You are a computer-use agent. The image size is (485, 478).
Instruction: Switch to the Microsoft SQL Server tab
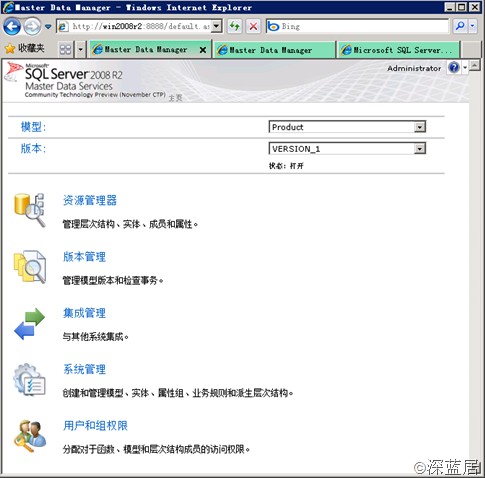pyautogui.click(x=399, y=50)
